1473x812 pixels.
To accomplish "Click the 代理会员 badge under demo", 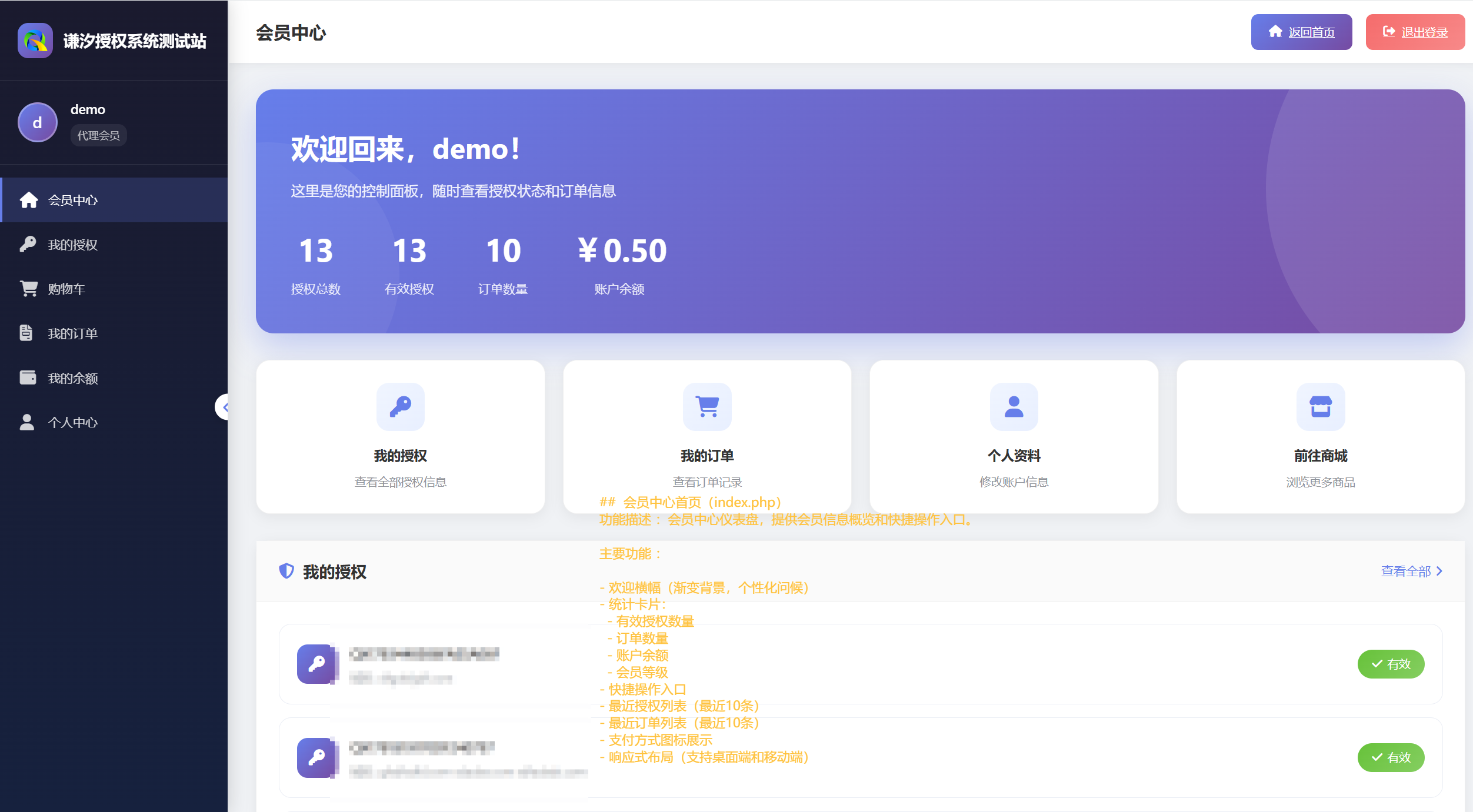I will click(x=98, y=135).
